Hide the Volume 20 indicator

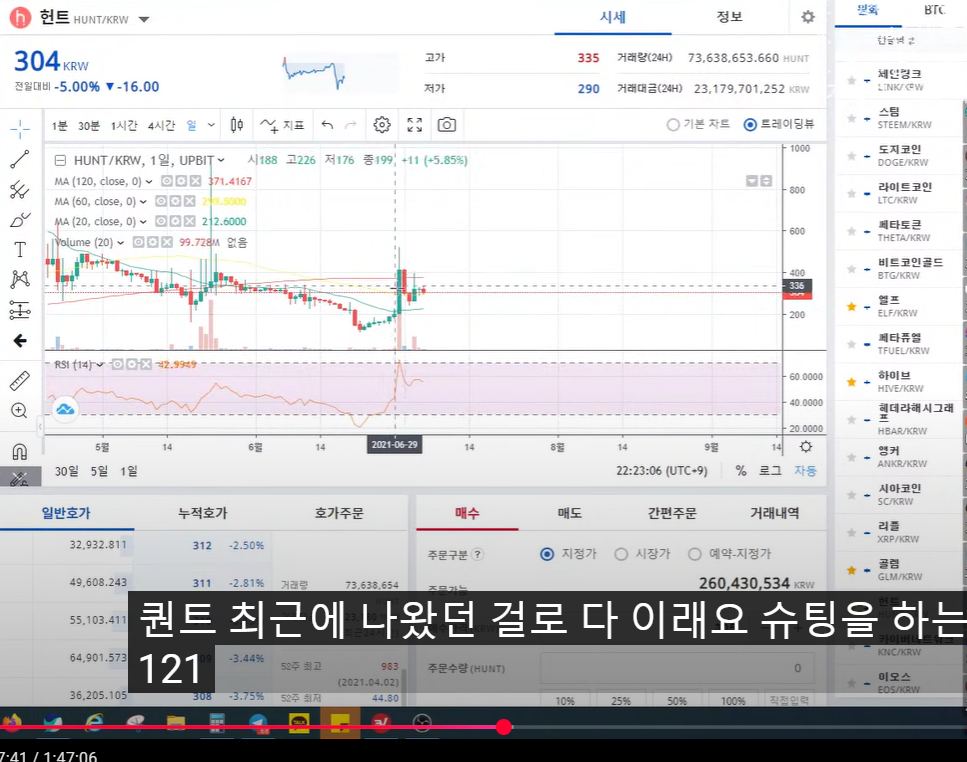click(x=139, y=242)
